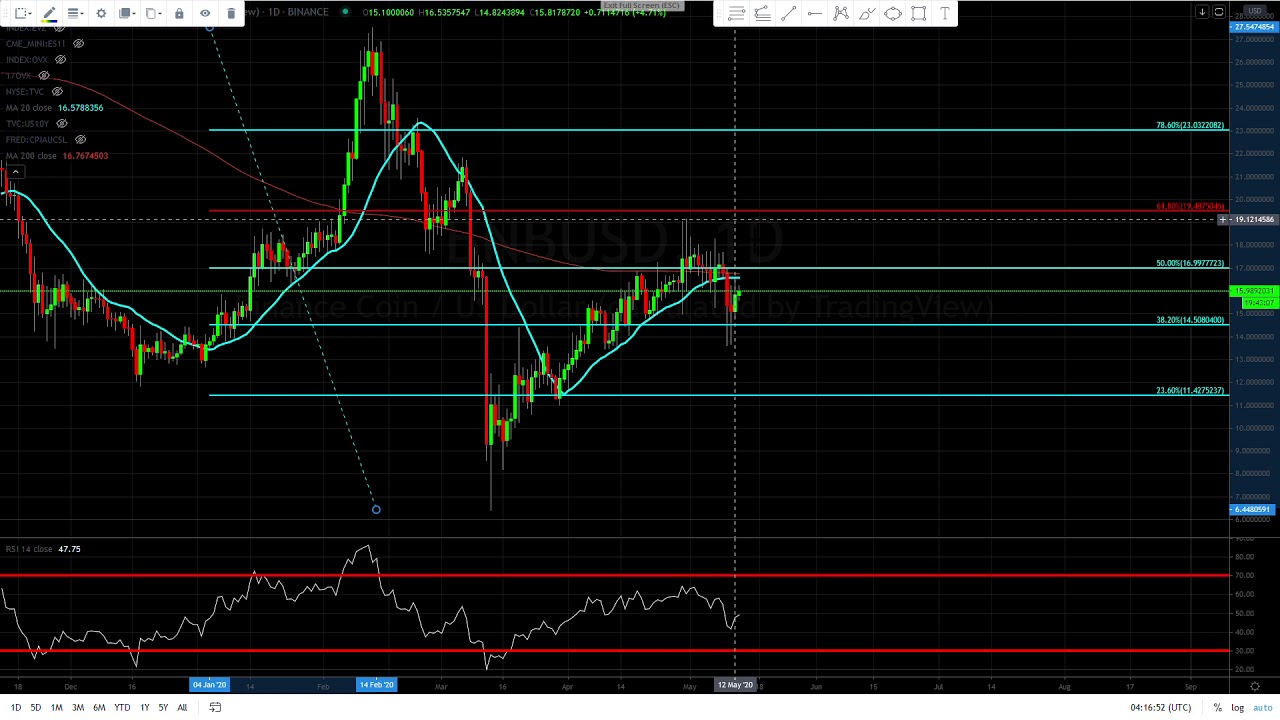Toggle the percent scale button

point(1218,708)
